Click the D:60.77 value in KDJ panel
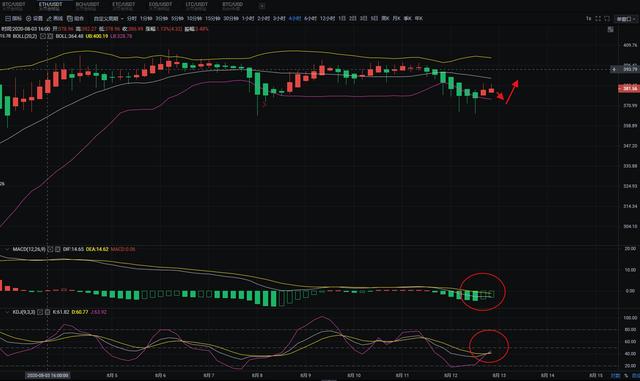 tap(80, 312)
